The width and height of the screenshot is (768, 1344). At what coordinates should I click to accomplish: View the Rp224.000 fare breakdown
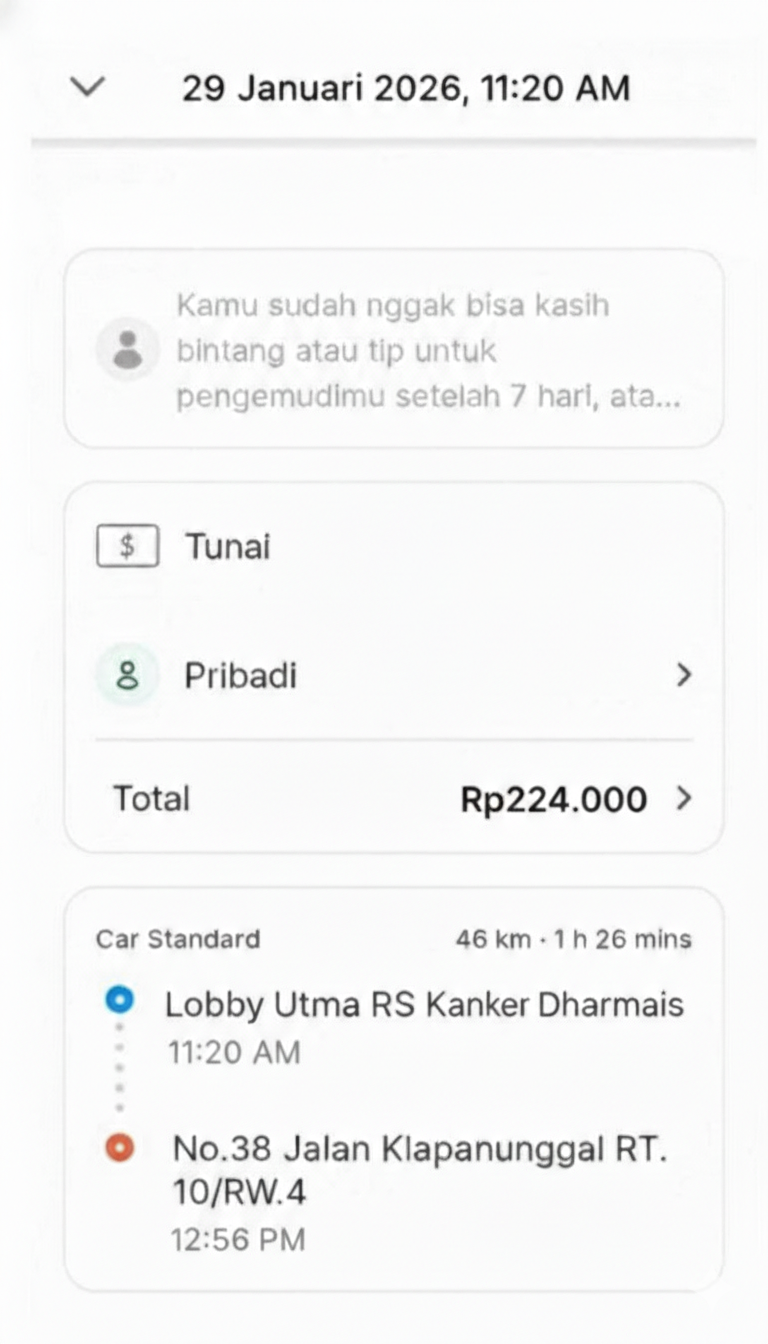tap(553, 799)
